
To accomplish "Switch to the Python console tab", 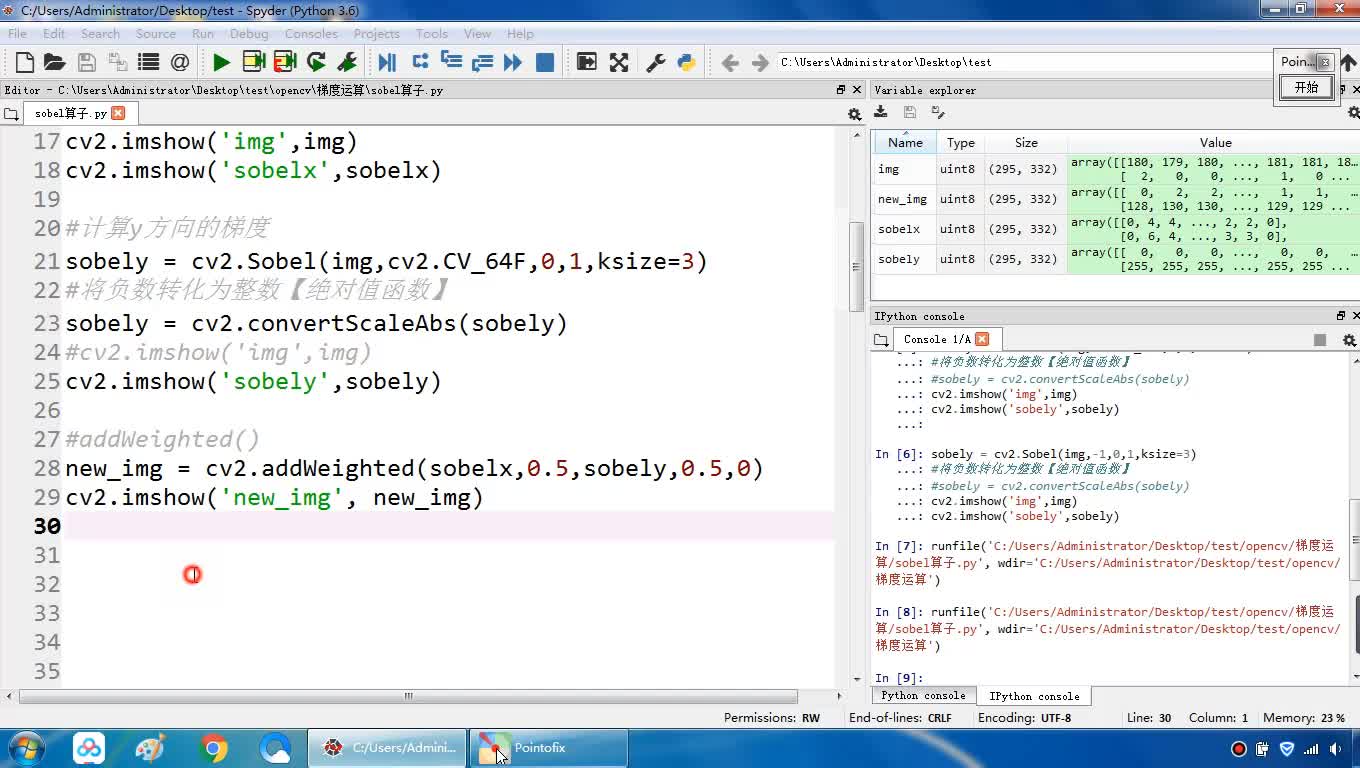I will 922,696.
